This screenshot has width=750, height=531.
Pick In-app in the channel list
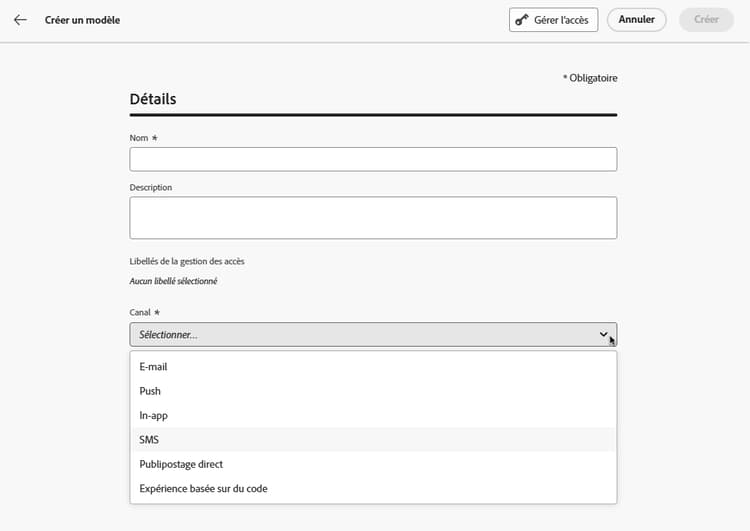tap(153, 415)
